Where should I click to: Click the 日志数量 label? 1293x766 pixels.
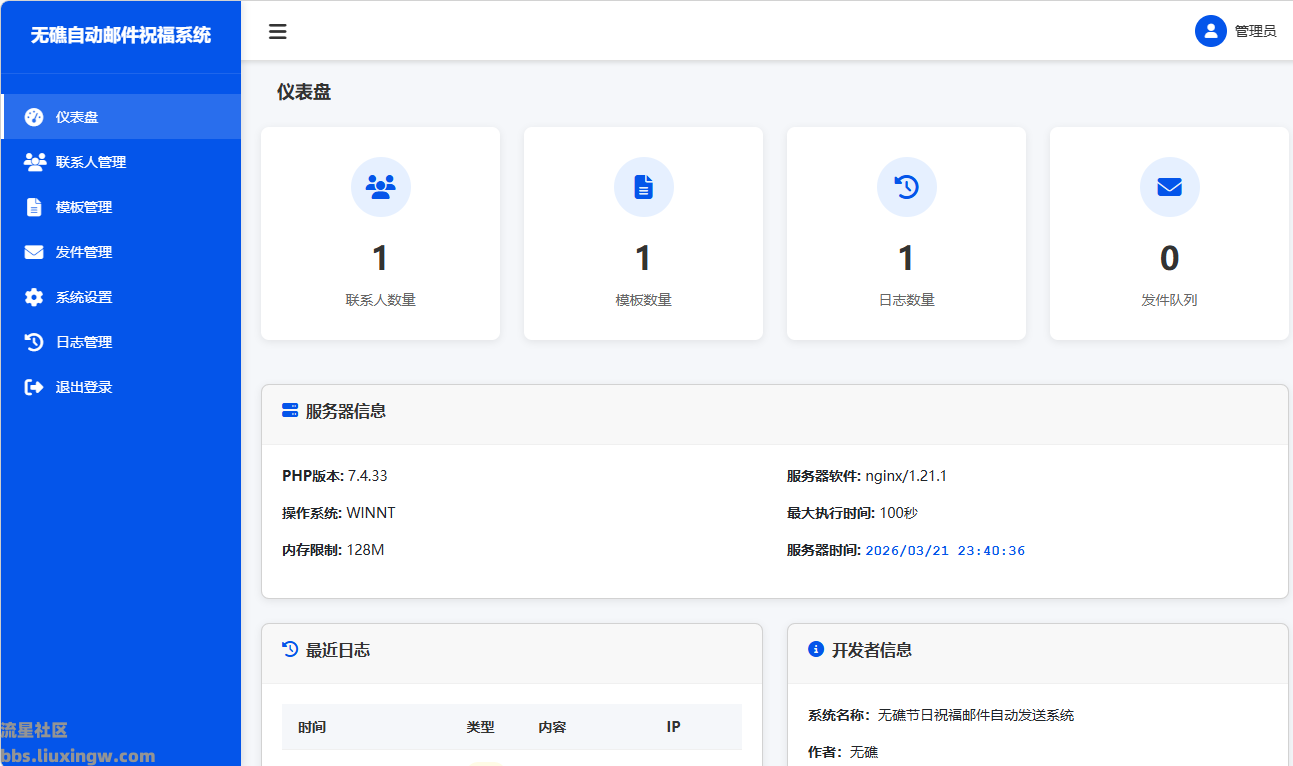(907, 300)
